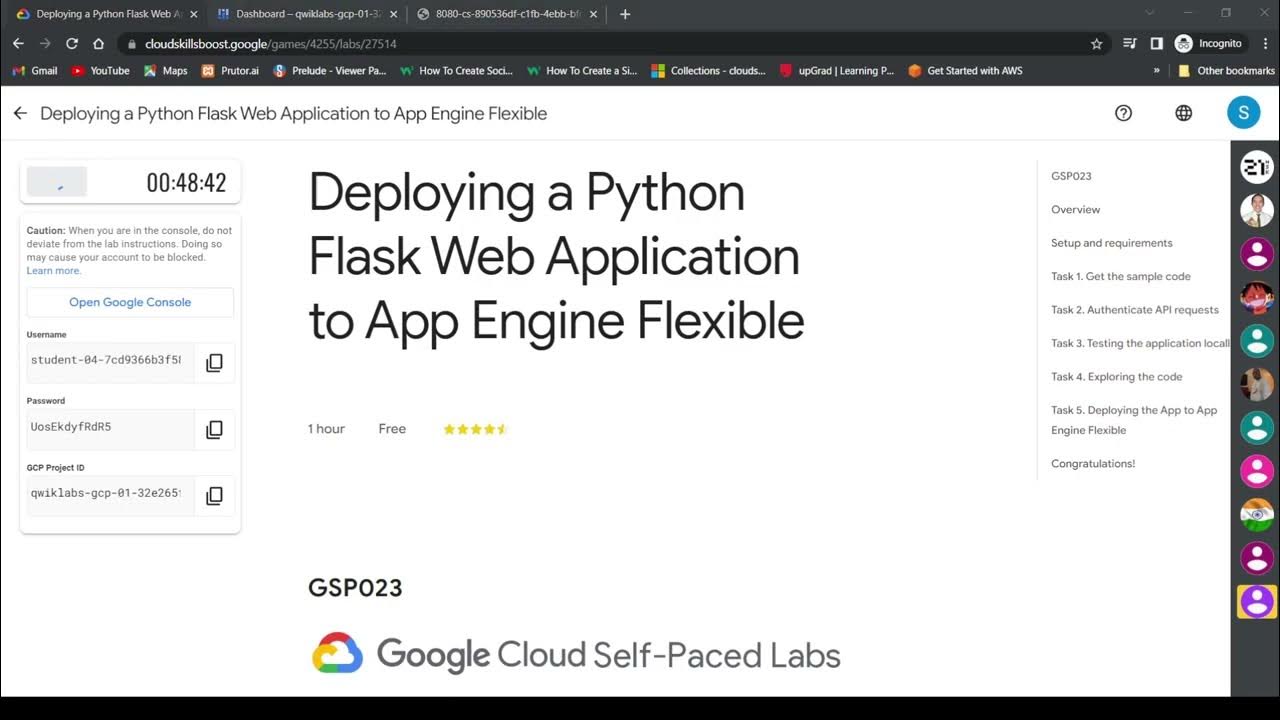This screenshot has height=720, width=1280.
Task: Open the How To Create Soci... bookmark
Action: coord(456,71)
